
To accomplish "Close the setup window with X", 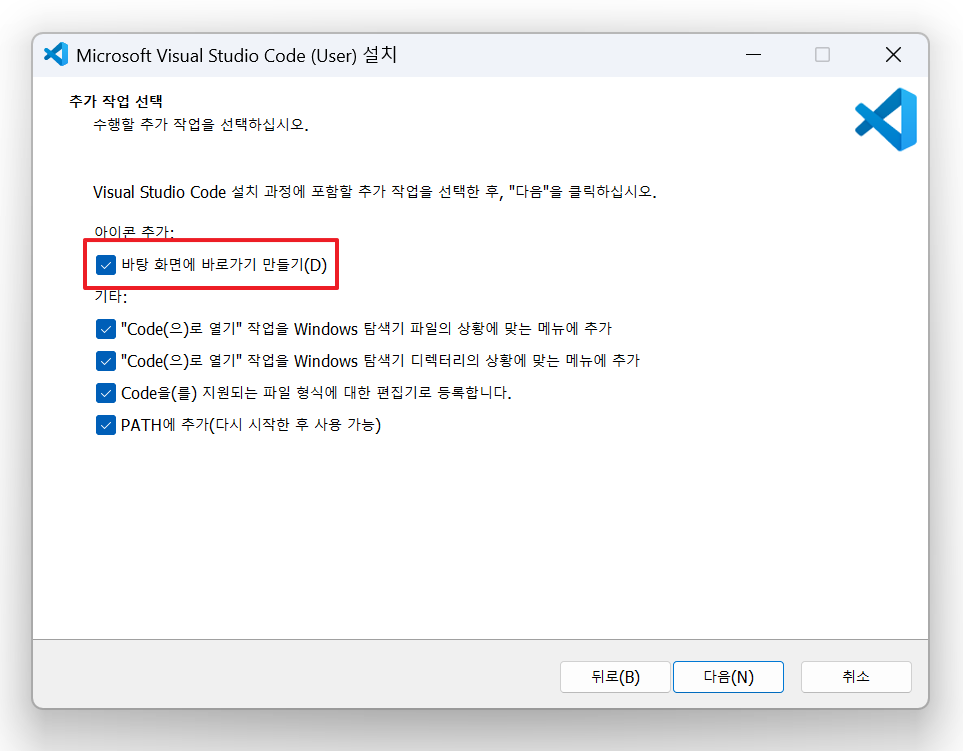I will [893, 55].
